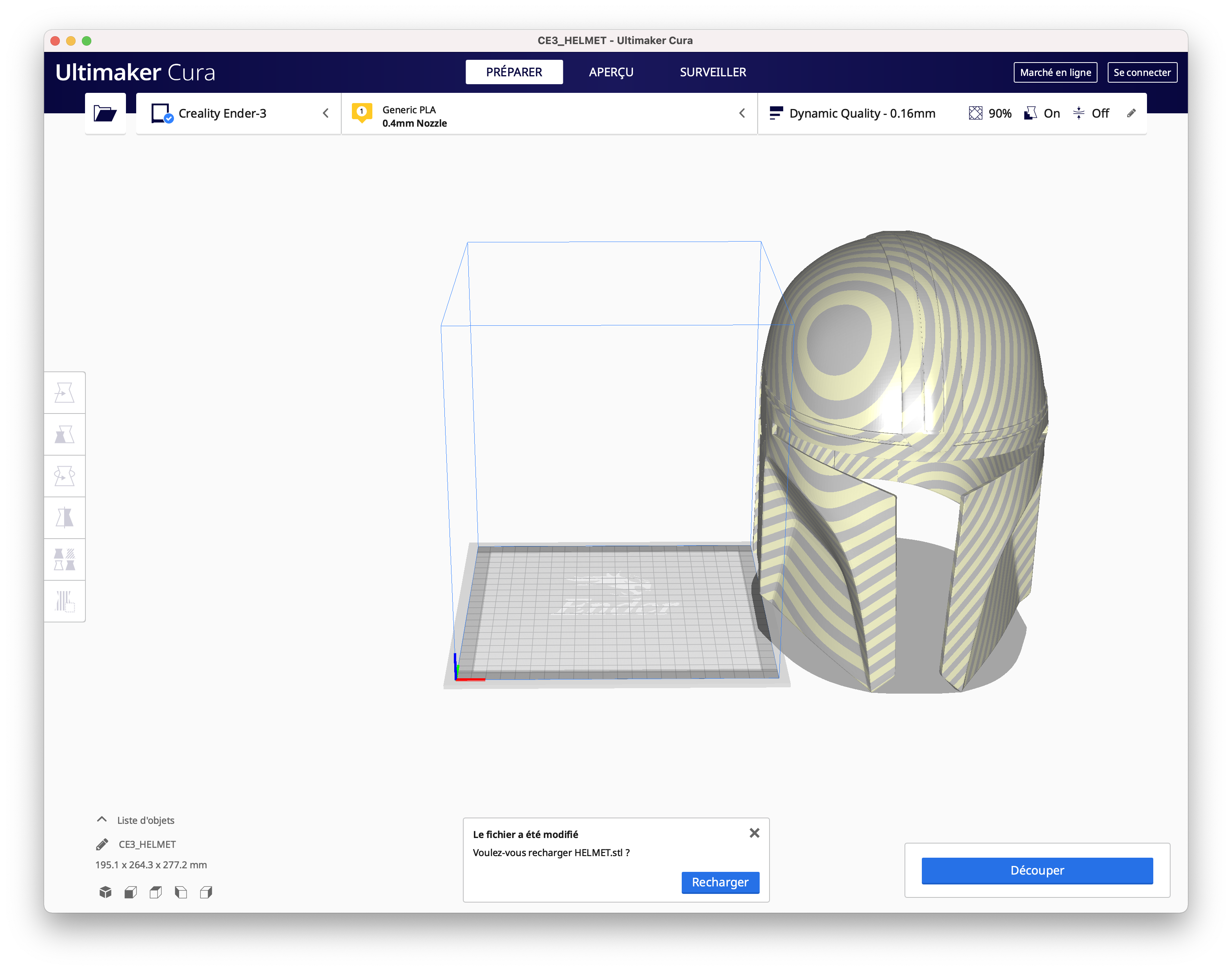Click Recharger to reload HELMET.stl
Screen dimensions: 1232x971
tap(720, 882)
